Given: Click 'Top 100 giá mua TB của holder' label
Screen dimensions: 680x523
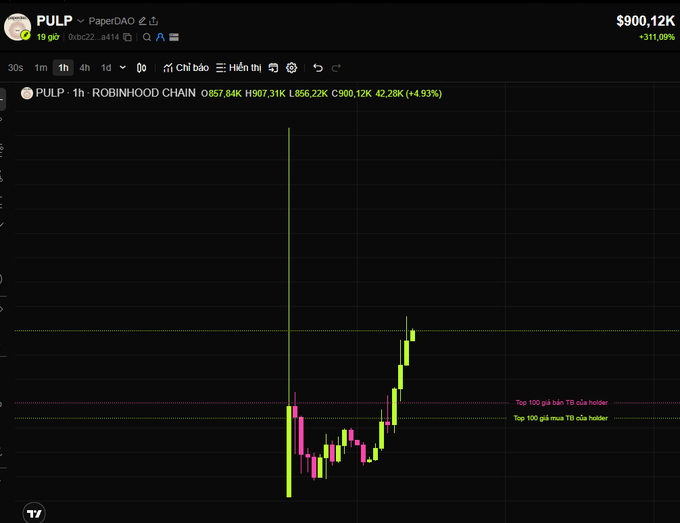Looking at the screenshot, I should (x=561, y=418).
